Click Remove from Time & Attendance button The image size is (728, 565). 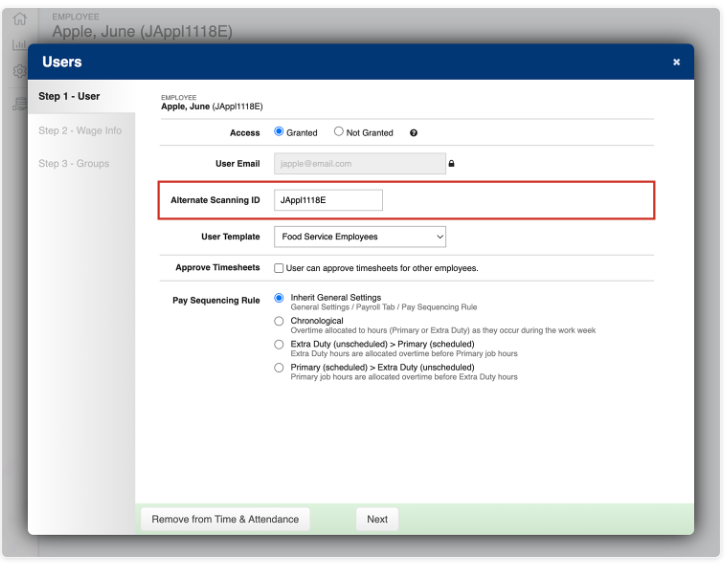point(225,519)
